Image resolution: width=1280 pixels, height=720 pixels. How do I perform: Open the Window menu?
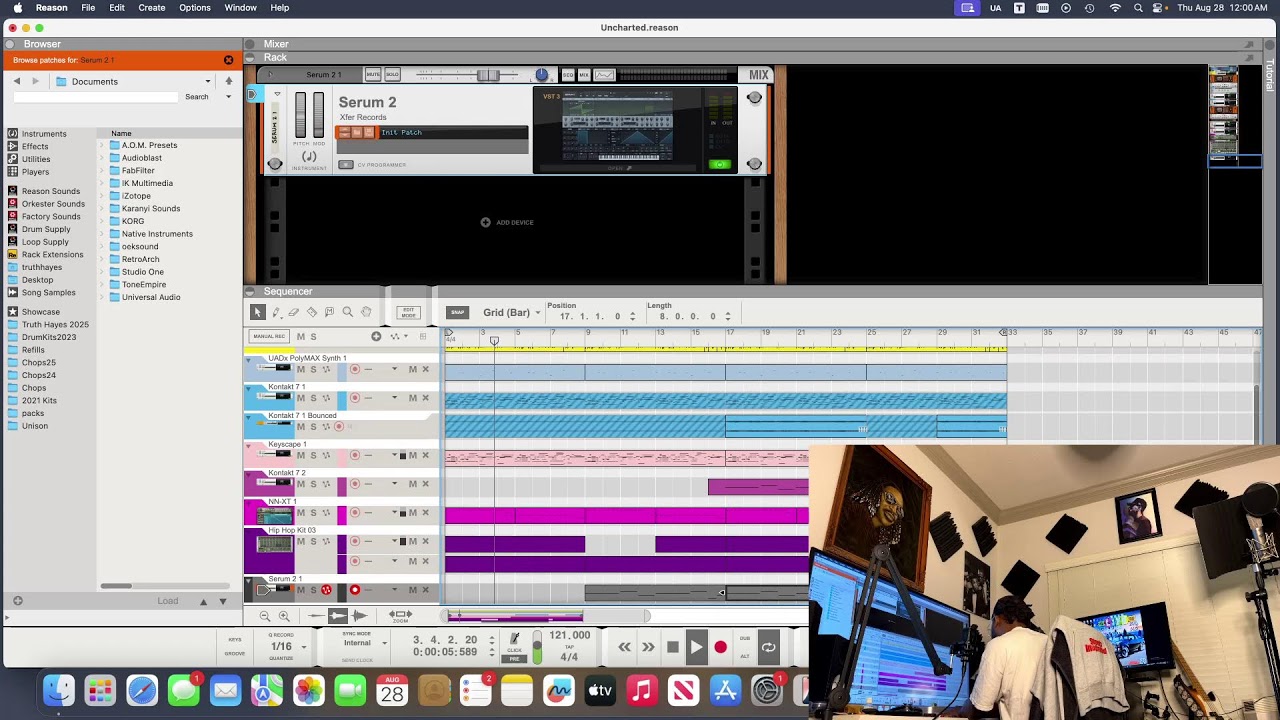(241, 8)
